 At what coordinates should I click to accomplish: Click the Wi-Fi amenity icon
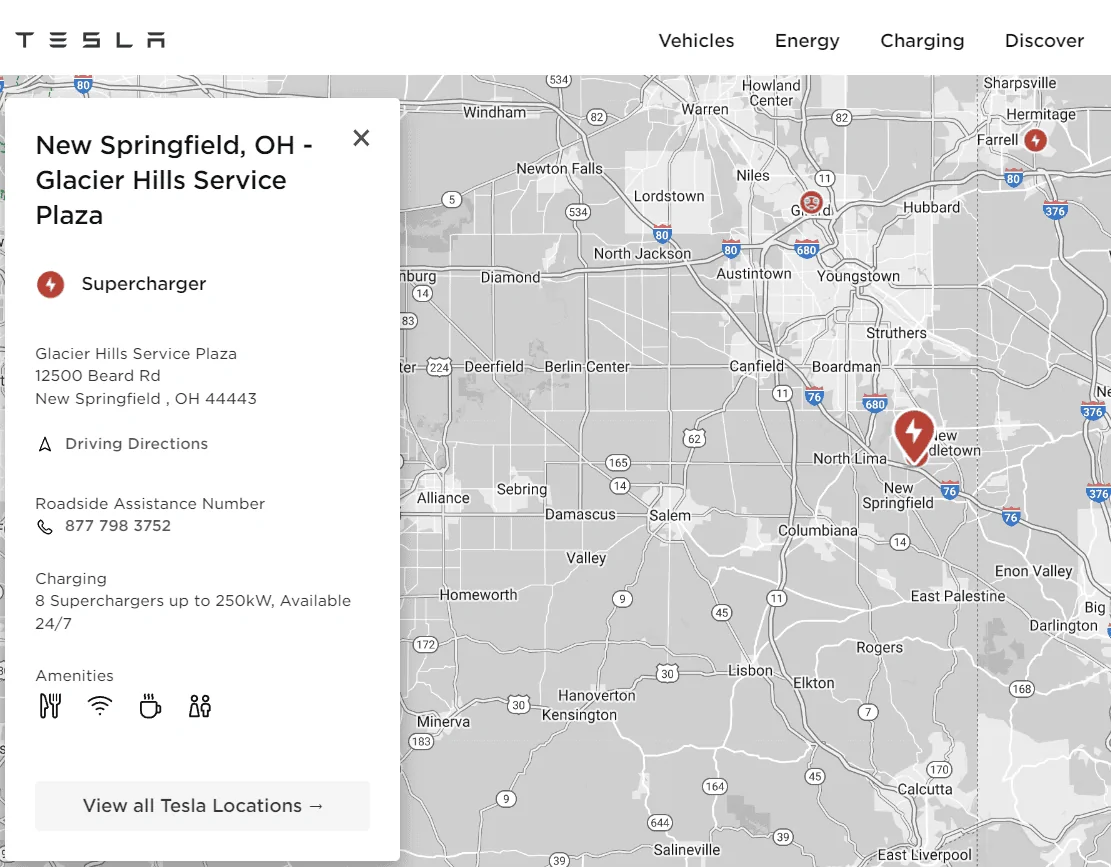[100, 706]
